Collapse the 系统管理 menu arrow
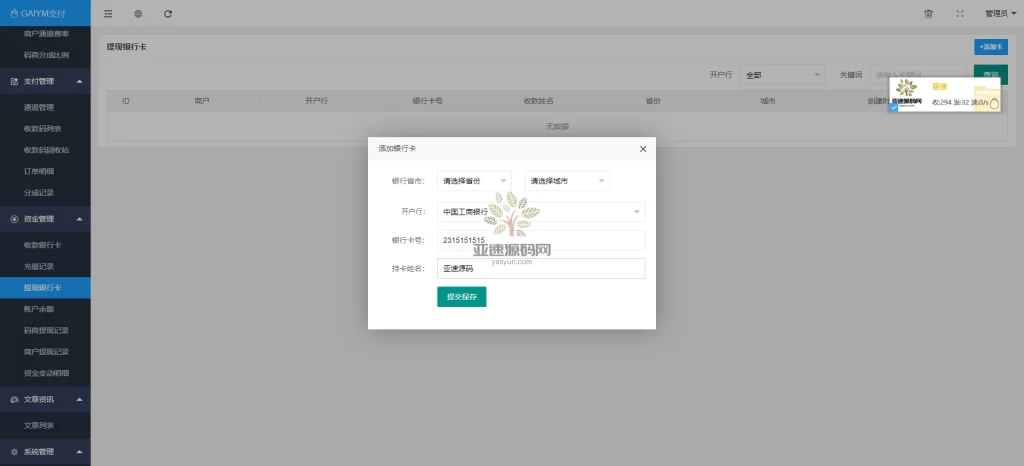The image size is (1024, 466). [80, 452]
